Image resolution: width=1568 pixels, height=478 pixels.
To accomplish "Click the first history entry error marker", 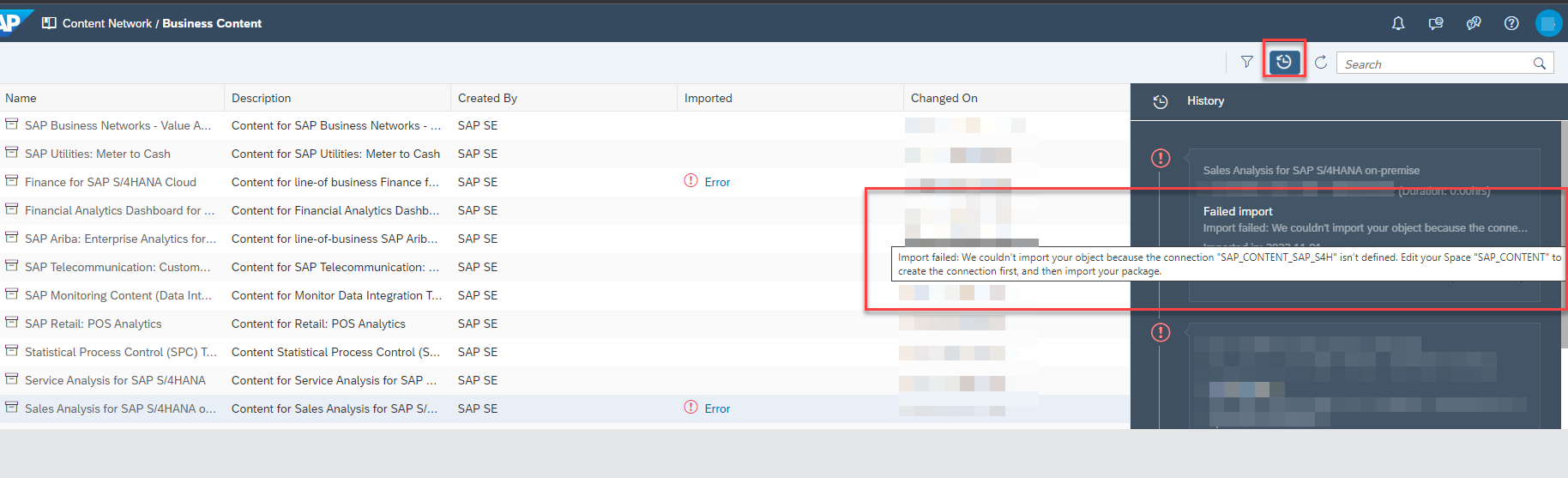I will coord(1161,158).
